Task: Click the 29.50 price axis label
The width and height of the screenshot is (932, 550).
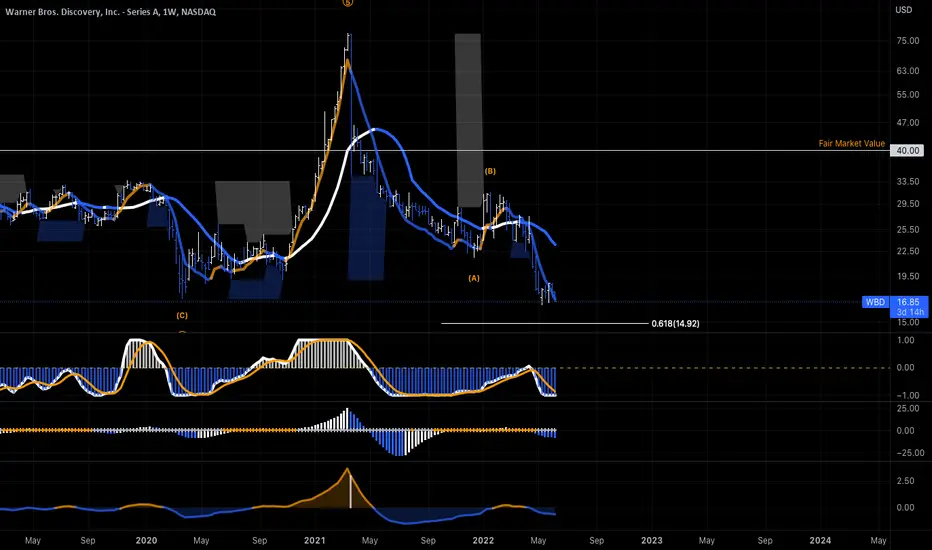Action: [x=908, y=203]
